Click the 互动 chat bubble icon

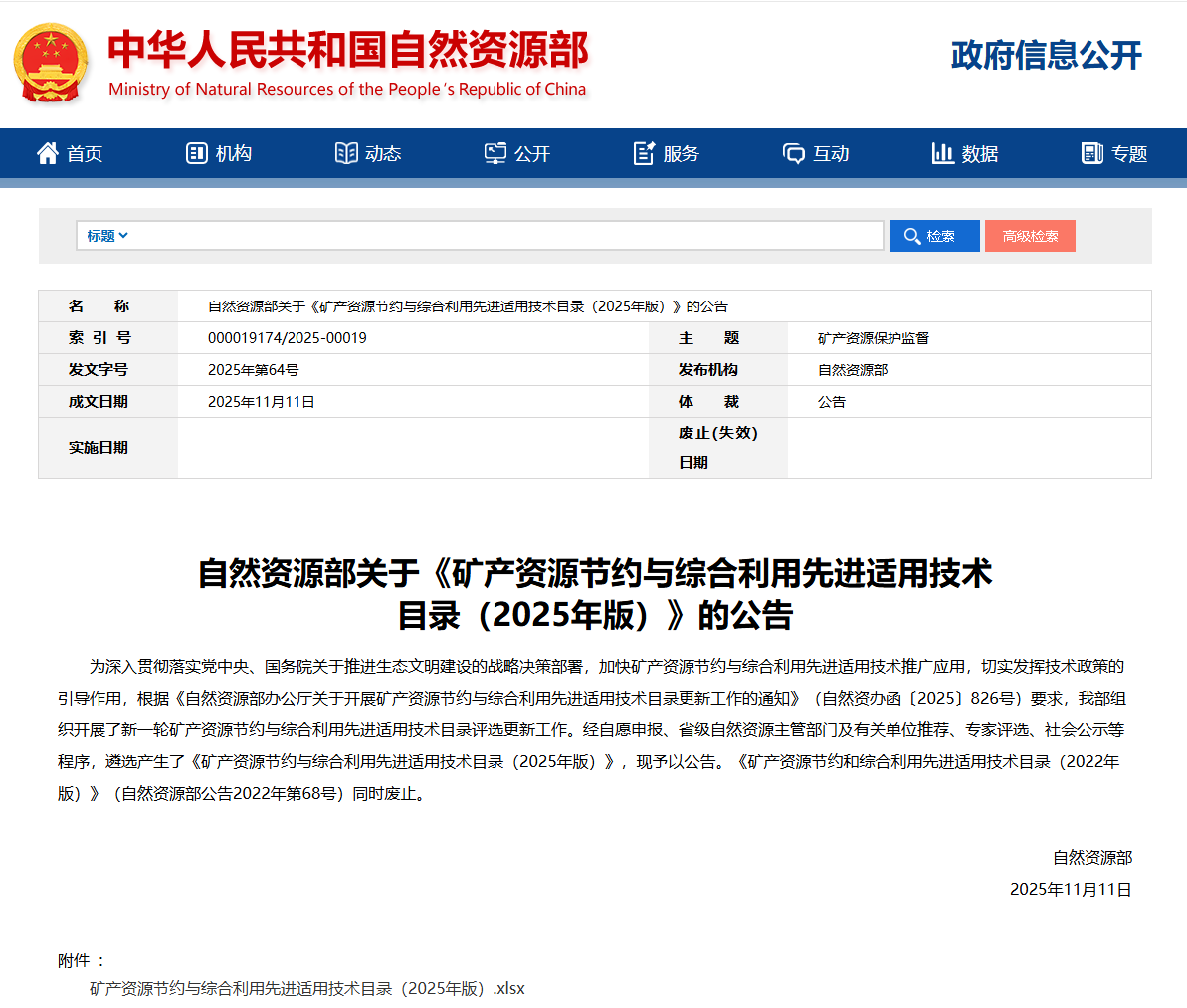coord(793,154)
